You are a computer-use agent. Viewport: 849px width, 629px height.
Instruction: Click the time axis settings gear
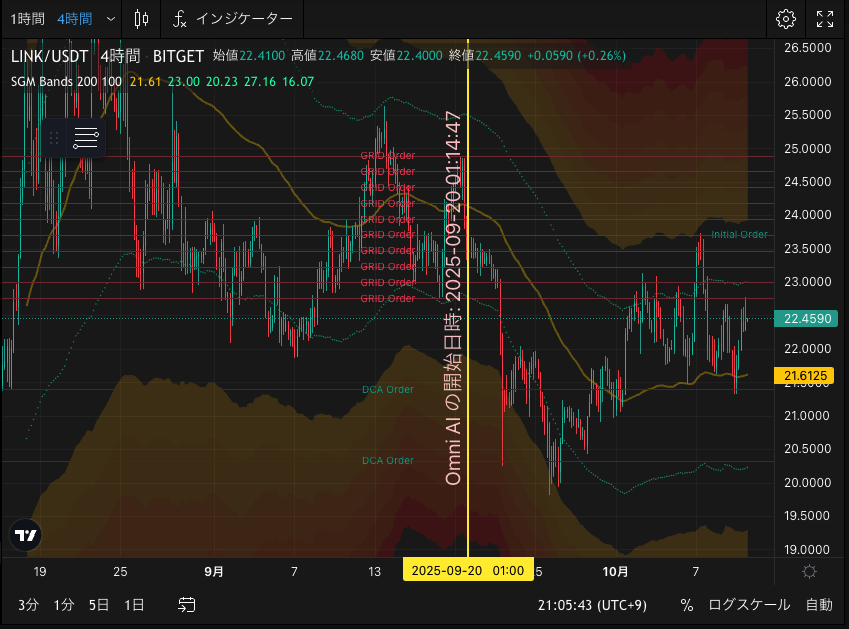click(809, 571)
